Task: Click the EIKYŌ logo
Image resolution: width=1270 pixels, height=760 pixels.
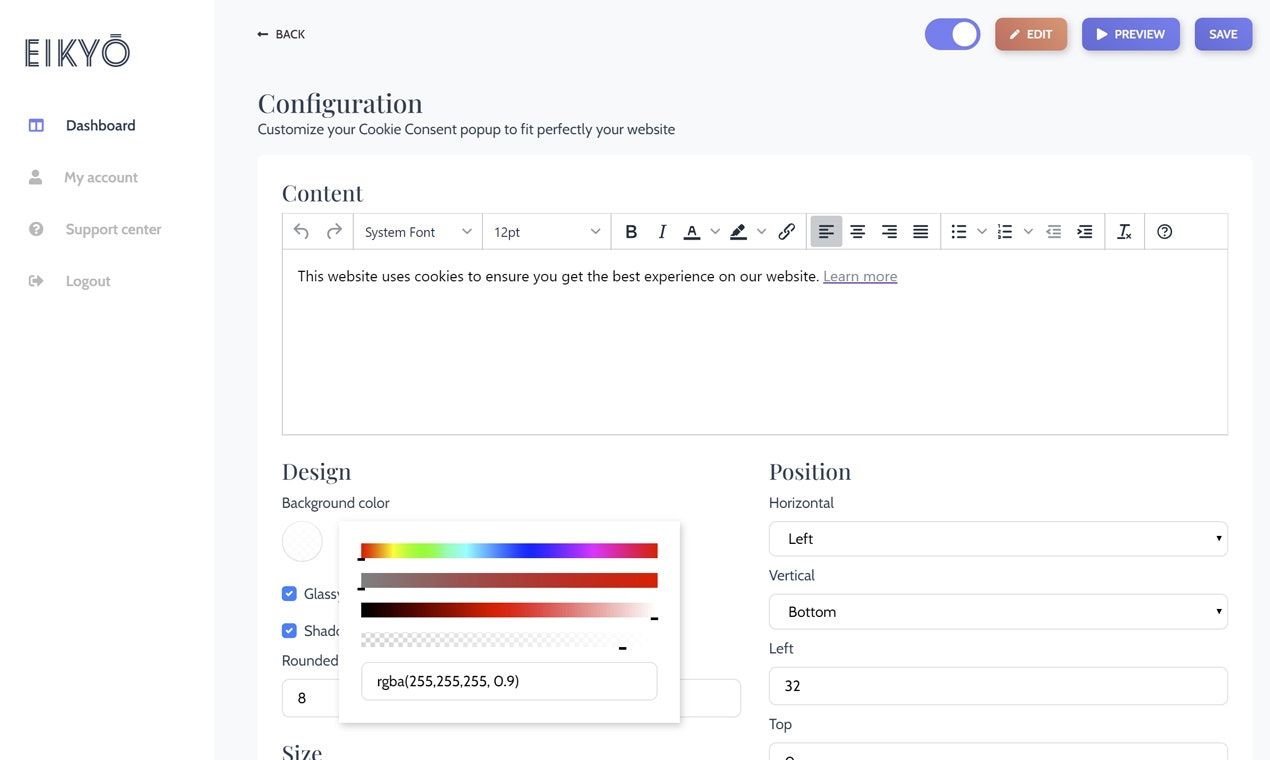Action: pyautogui.click(x=77, y=51)
